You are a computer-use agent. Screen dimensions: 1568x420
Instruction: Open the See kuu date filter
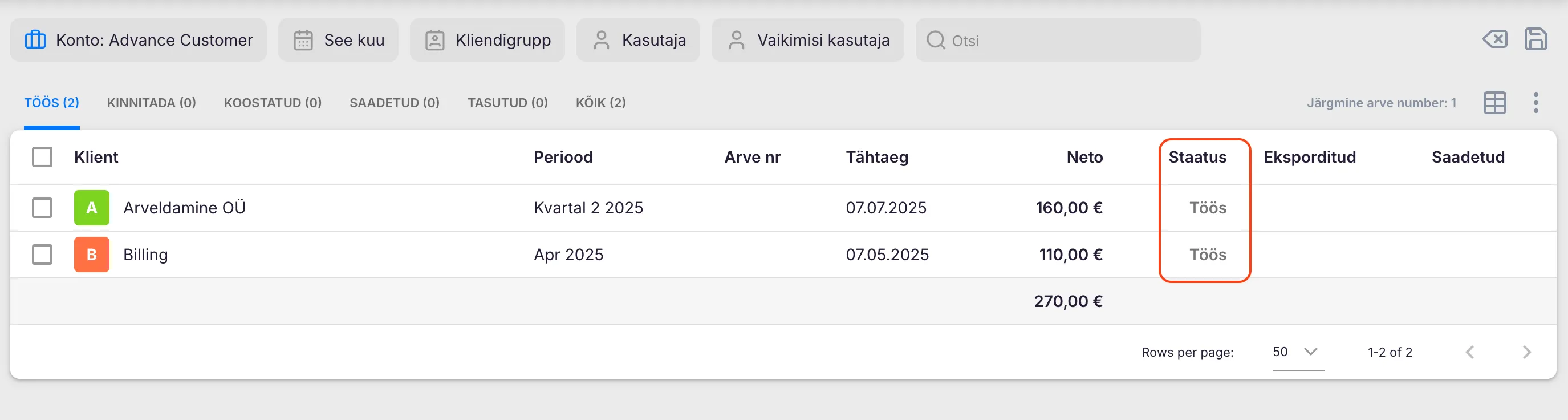[339, 41]
